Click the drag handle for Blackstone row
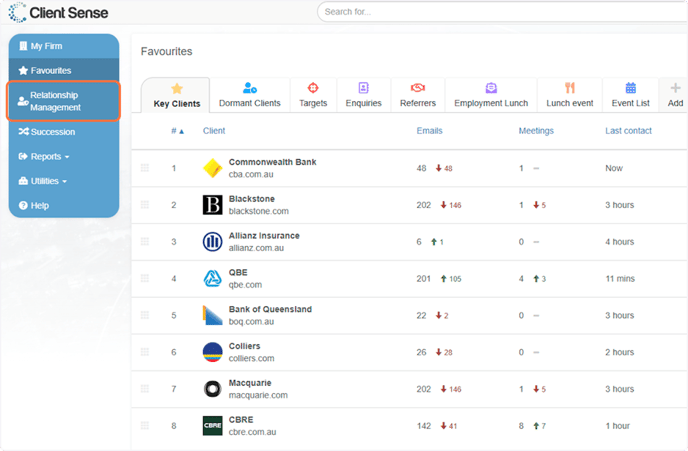Image resolution: width=688 pixels, height=451 pixels. 145,205
